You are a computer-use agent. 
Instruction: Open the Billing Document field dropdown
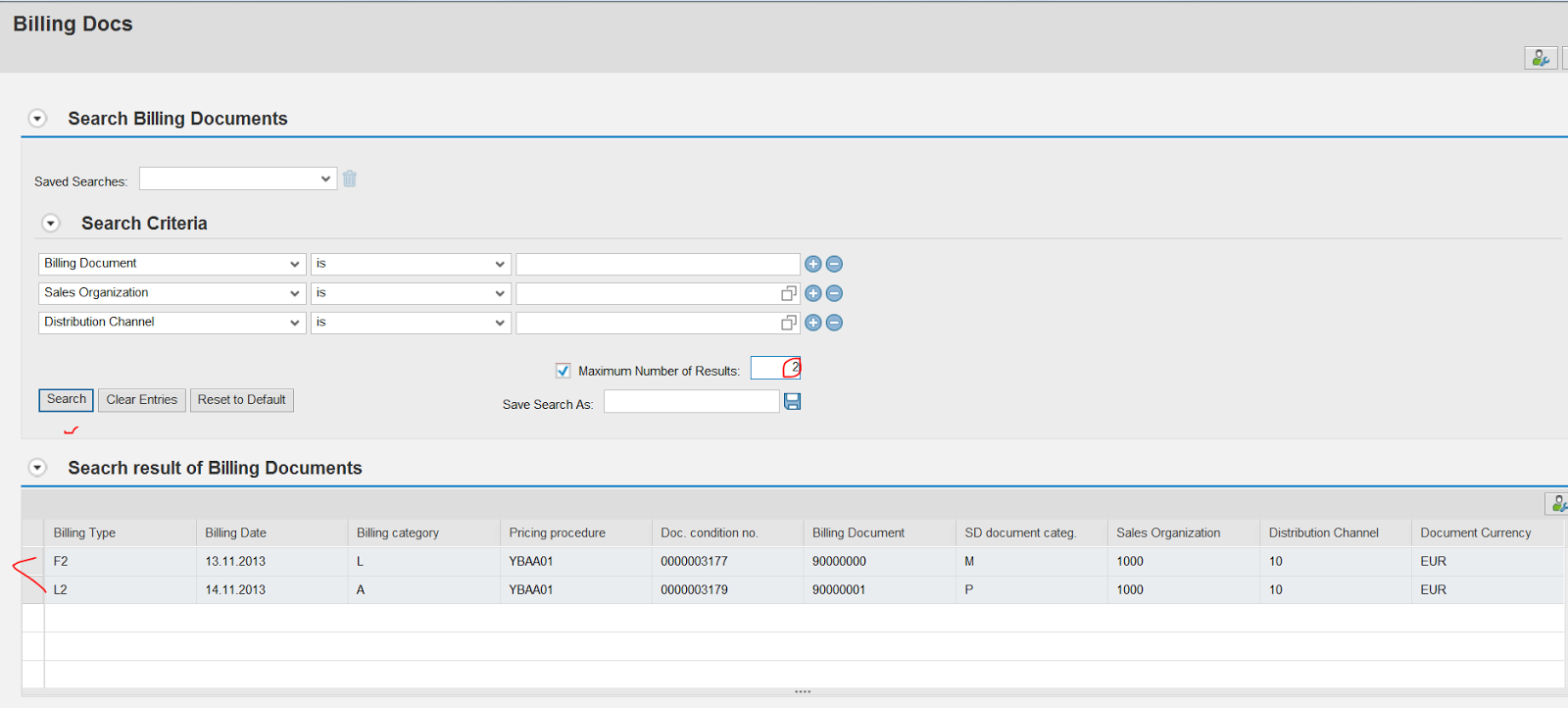[x=171, y=264]
